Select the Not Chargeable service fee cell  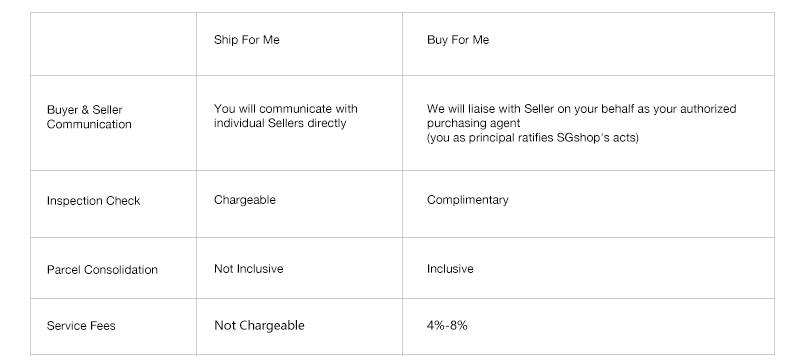(x=259, y=325)
